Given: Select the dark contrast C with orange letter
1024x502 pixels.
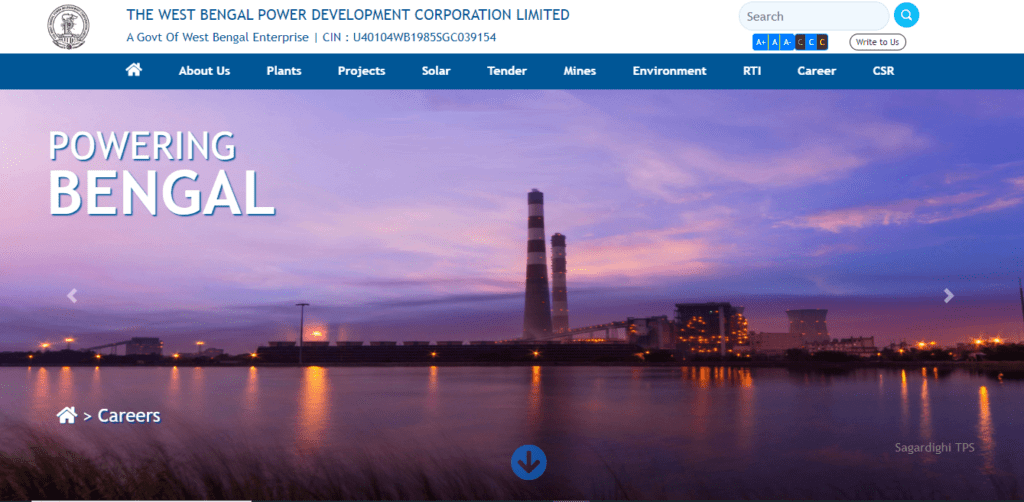Looking at the screenshot, I should (x=822, y=42).
